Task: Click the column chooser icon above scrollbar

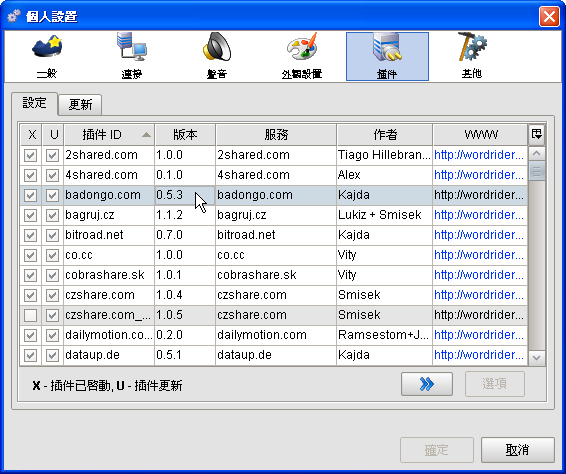Action: click(537, 134)
